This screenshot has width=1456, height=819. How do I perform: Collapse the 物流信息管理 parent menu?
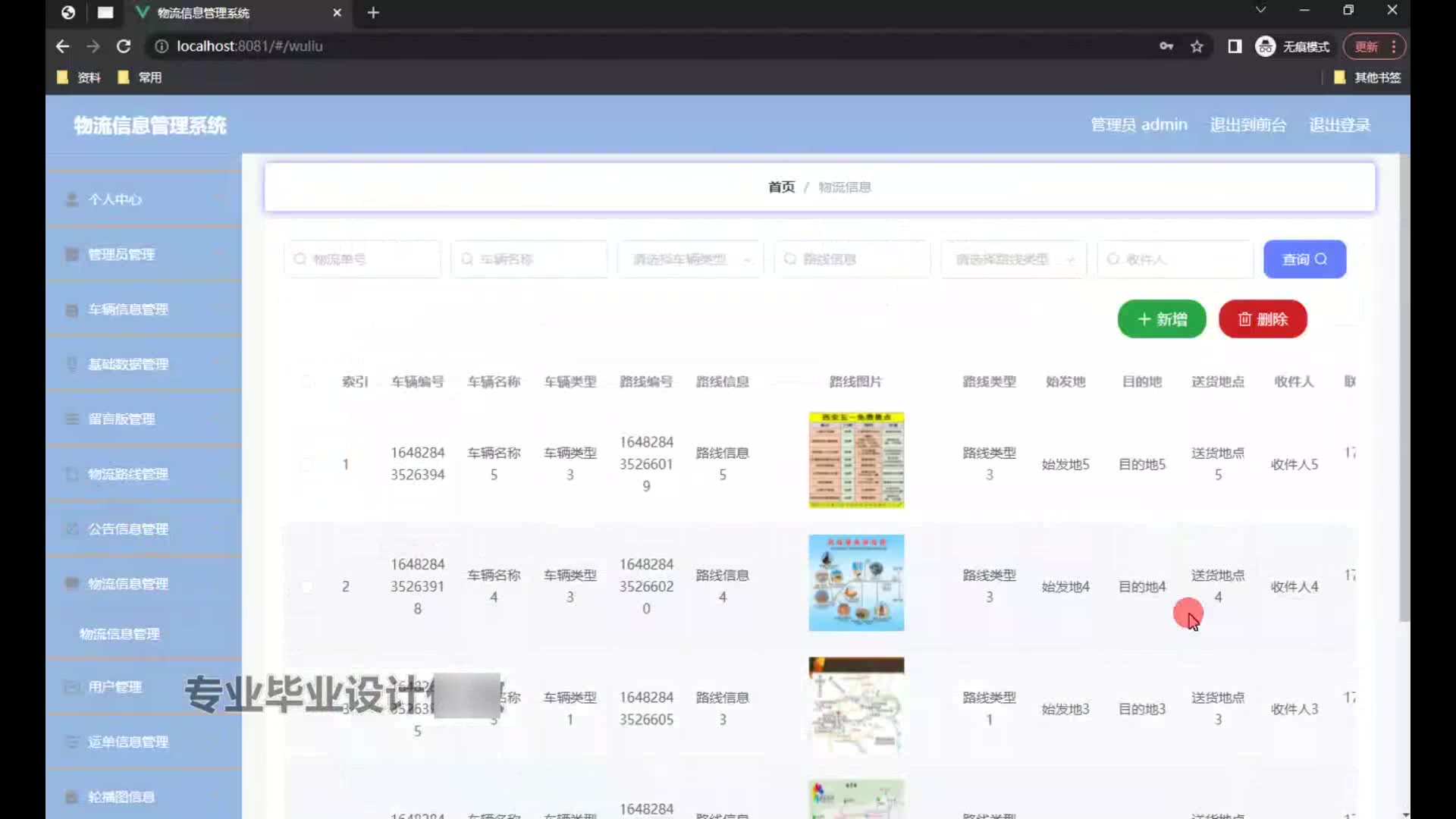(144, 583)
